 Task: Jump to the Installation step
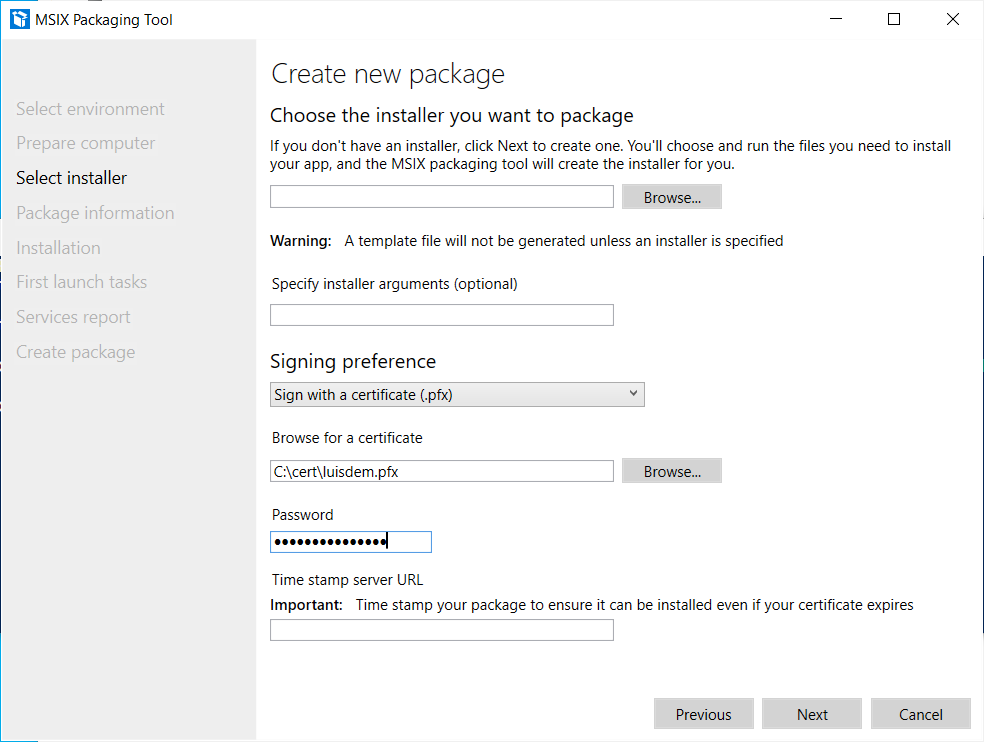point(58,248)
